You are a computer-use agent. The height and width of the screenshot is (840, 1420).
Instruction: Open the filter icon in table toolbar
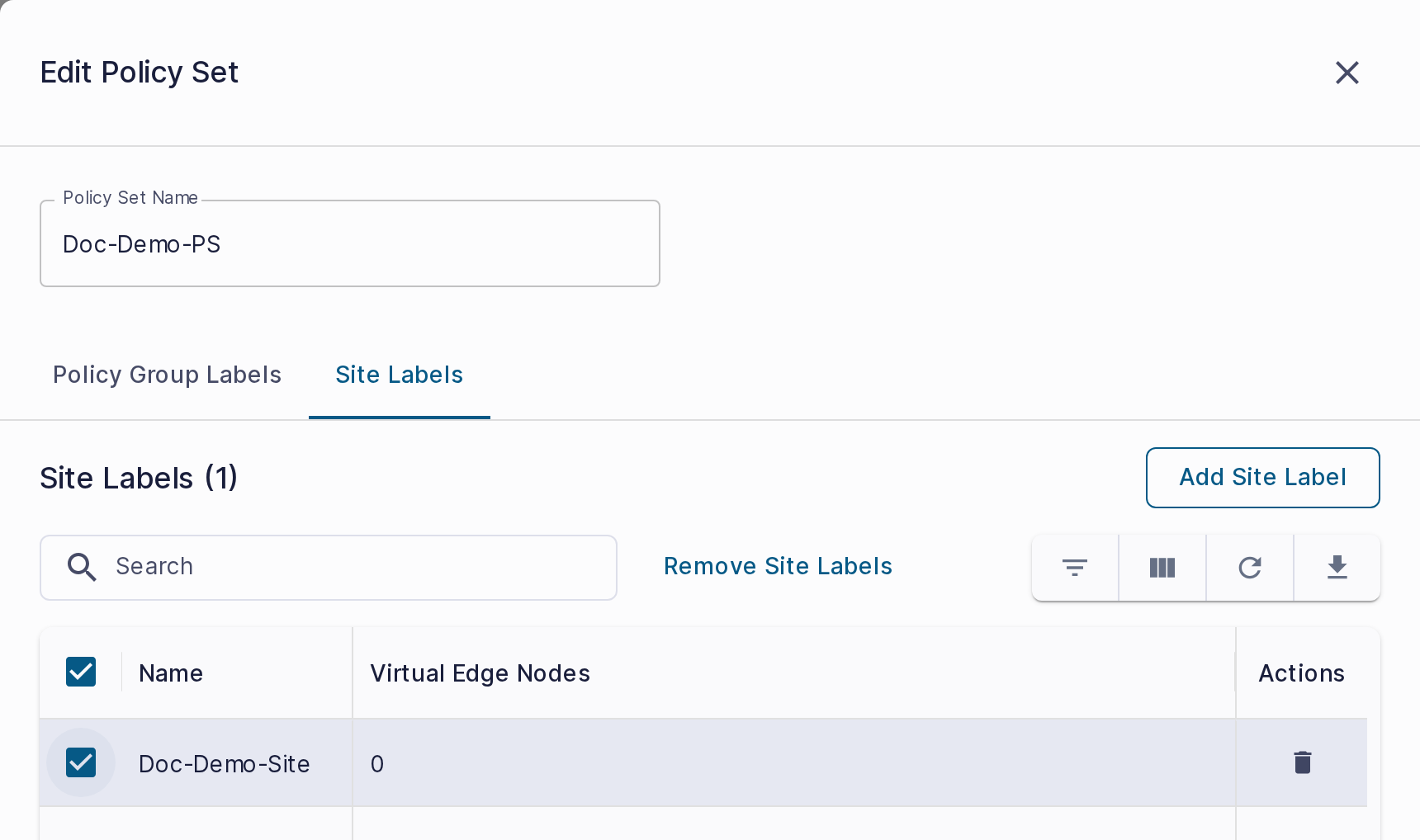pyautogui.click(x=1075, y=568)
